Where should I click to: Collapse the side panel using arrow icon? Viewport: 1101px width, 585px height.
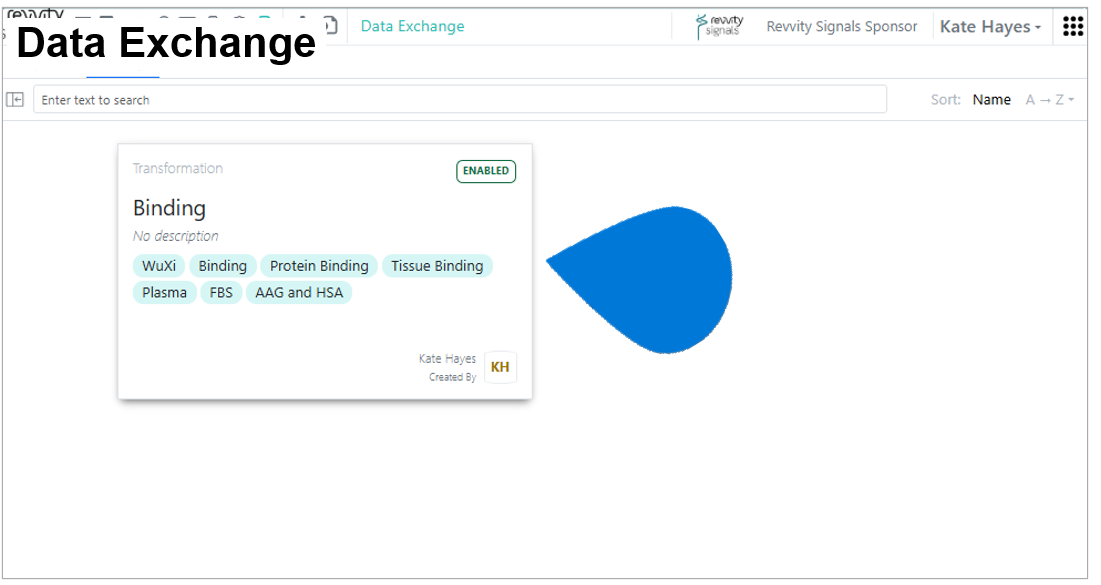point(15,100)
